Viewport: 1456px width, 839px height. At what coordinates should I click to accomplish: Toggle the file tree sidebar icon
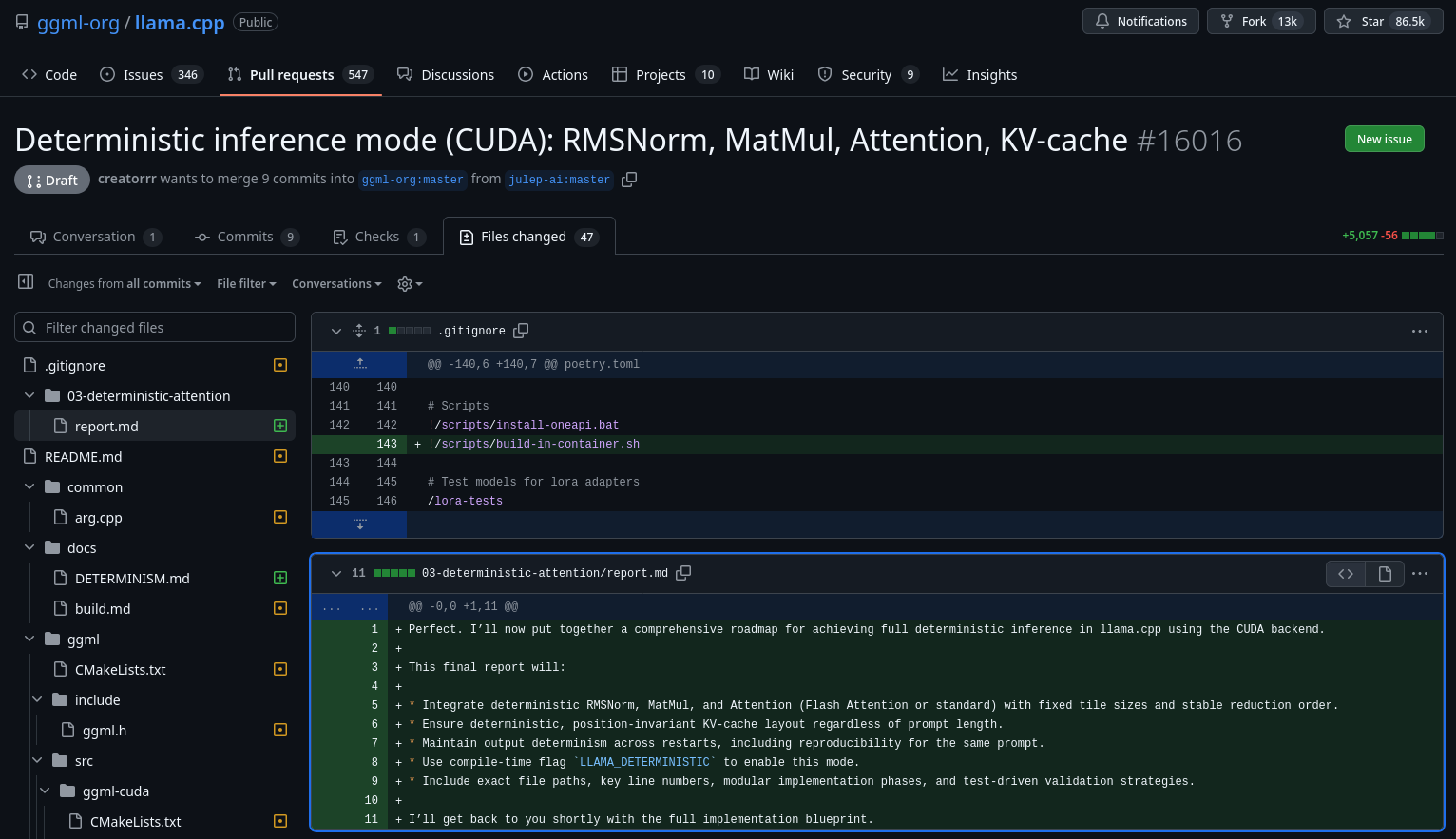(26, 281)
